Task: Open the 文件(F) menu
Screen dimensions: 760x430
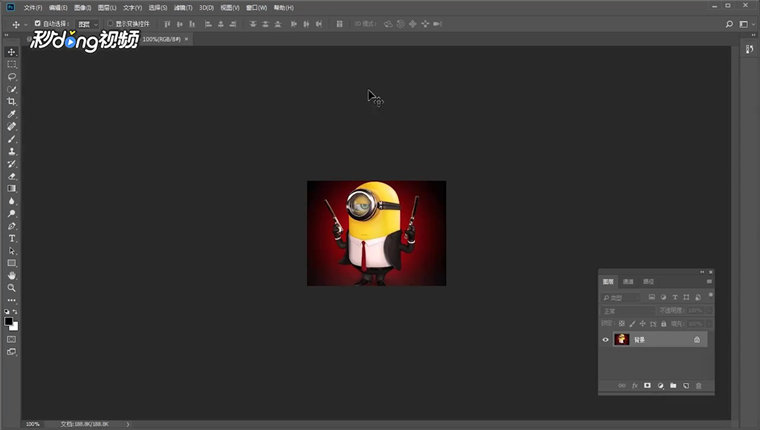Action: 33,8
